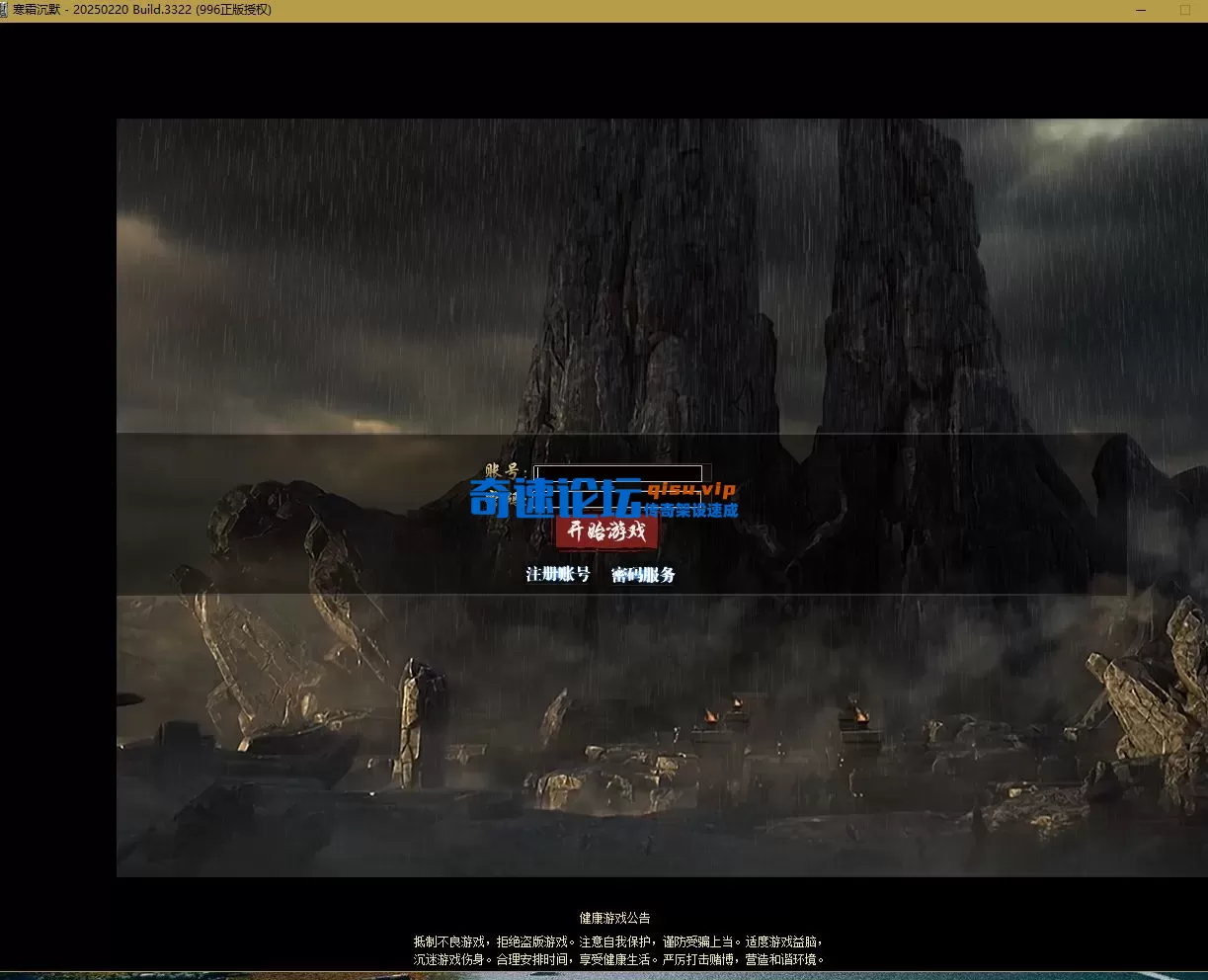
Task: Click the 健康游戏公告 notice heading
Action: click(614, 918)
